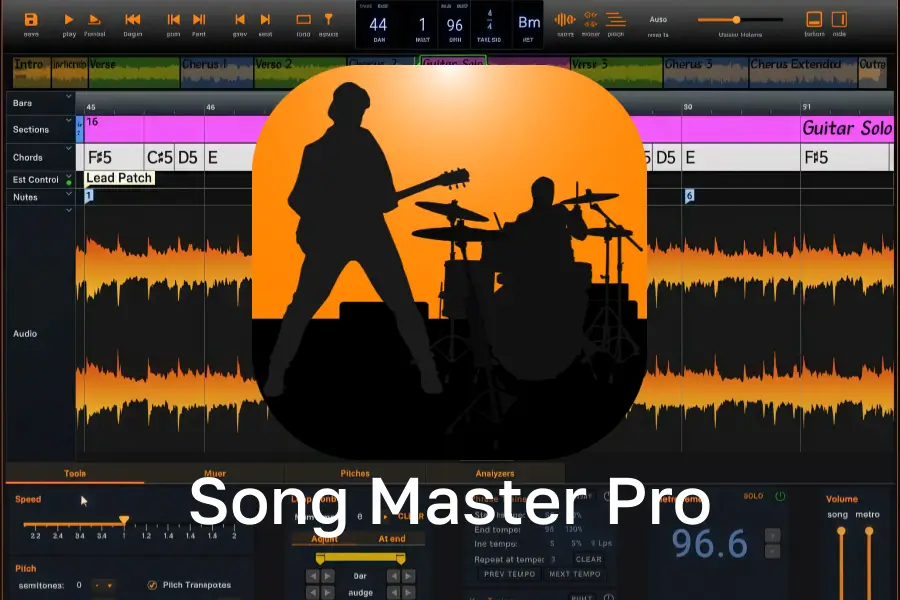Viewport: 900px width, 600px height.
Task: Select the Chorus 3 section in the overview
Action: (705, 72)
